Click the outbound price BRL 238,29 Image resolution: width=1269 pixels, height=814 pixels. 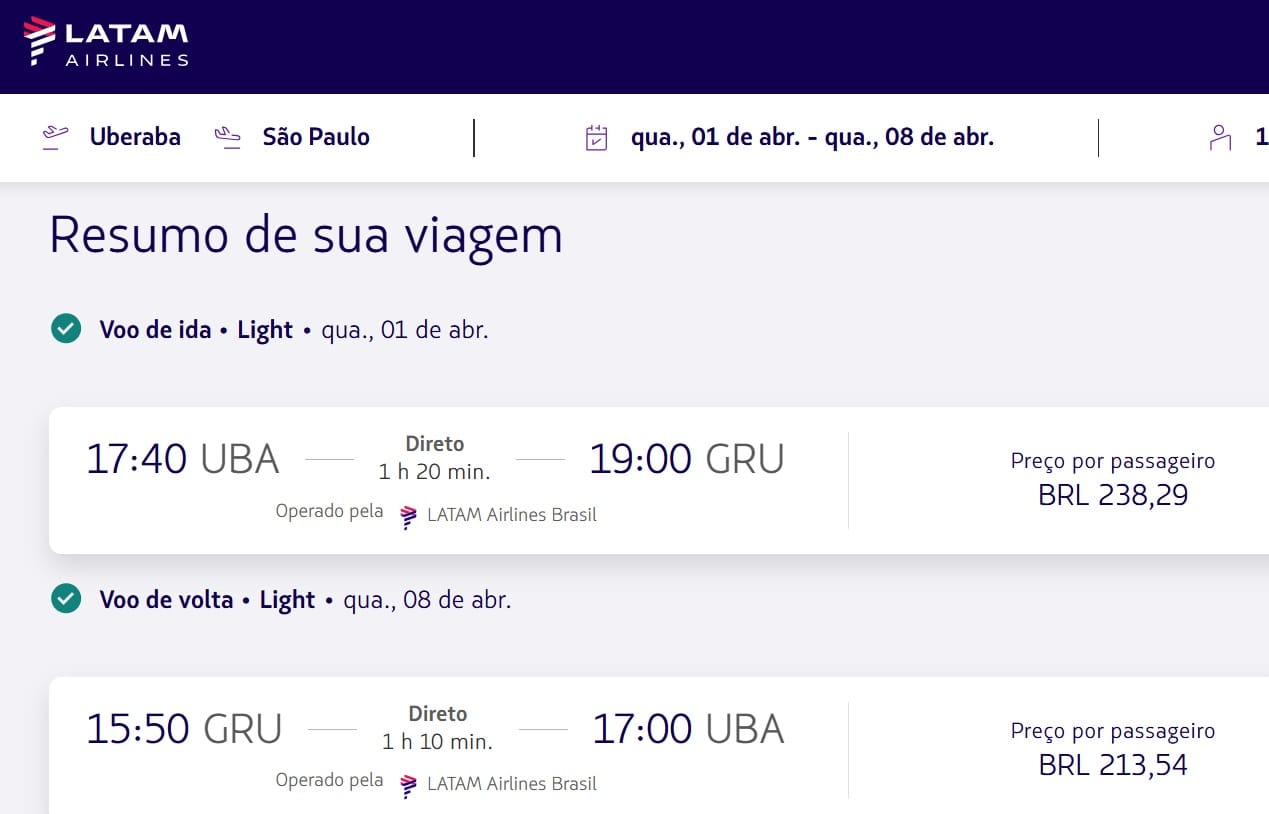(1113, 494)
